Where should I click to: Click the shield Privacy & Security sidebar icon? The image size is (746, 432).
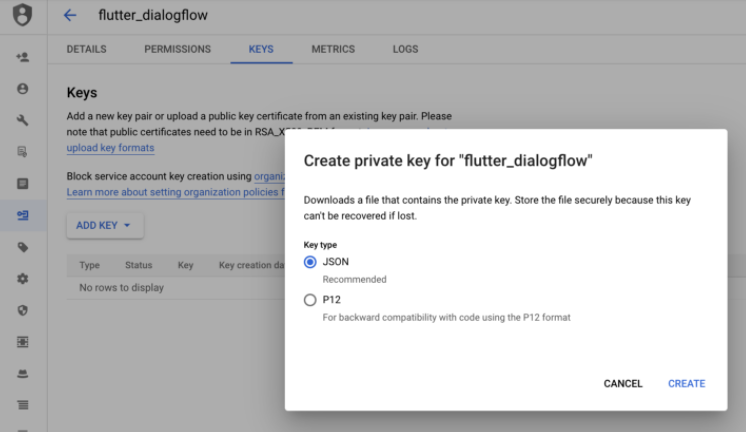tap(22, 311)
